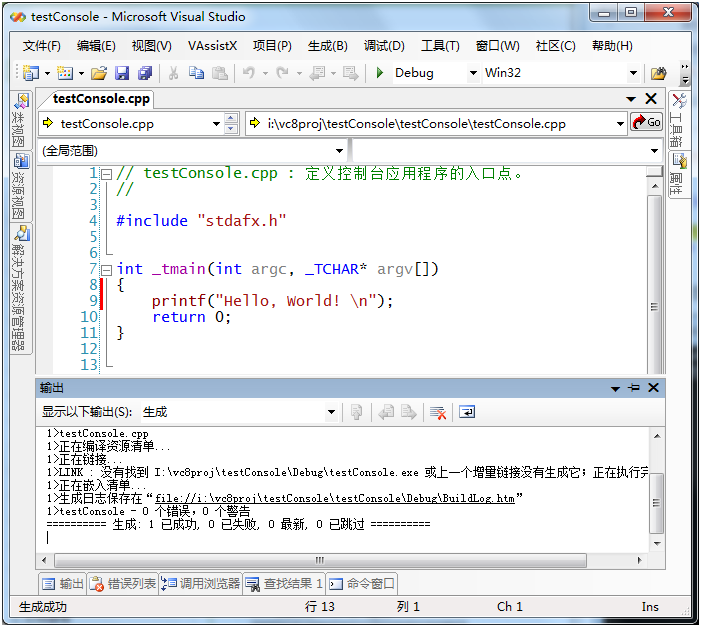Open the file path dropdown in navigation bar
This screenshot has height=627, width=701.
tap(620, 124)
